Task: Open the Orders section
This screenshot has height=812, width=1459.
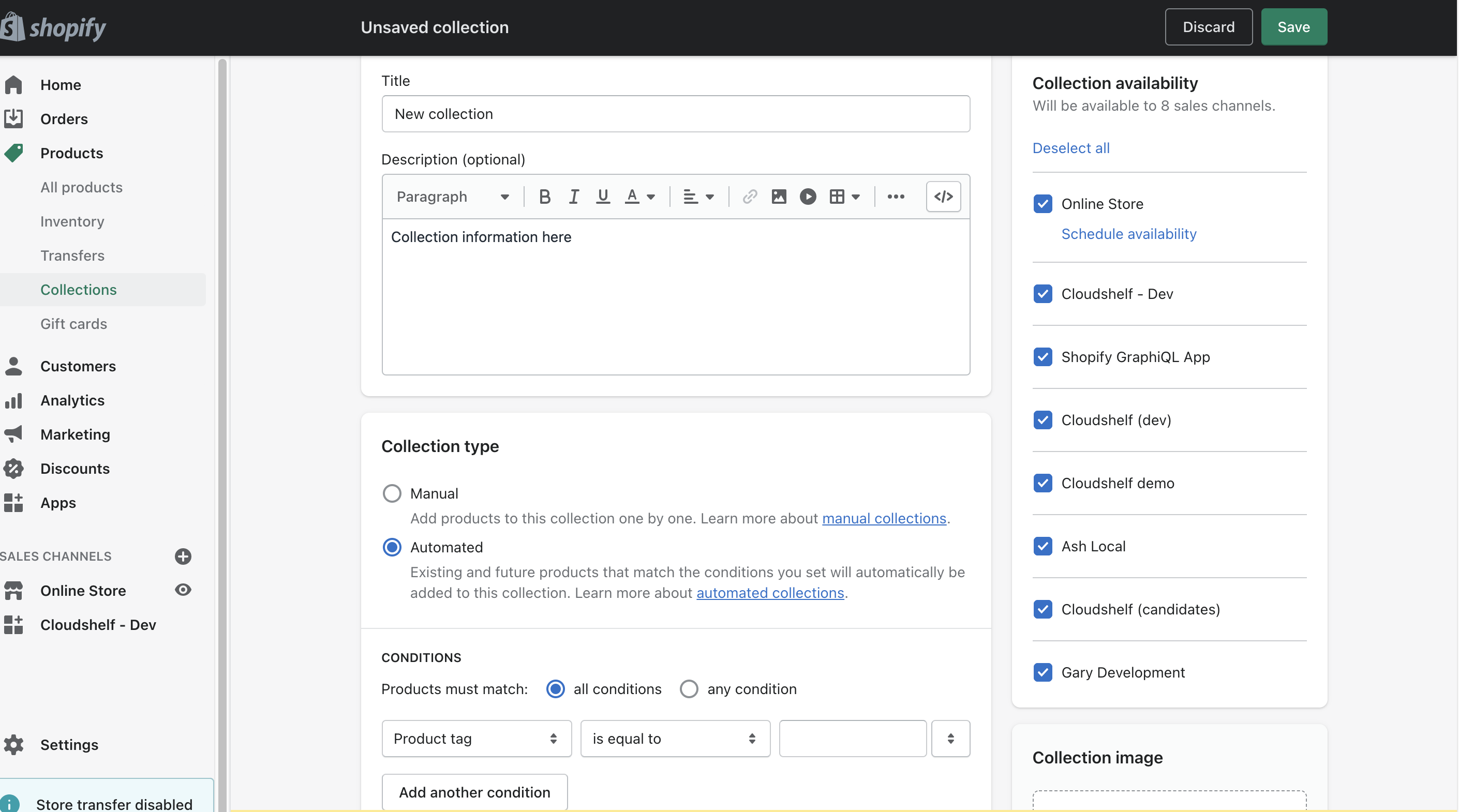Action: (x=64, y=119)
